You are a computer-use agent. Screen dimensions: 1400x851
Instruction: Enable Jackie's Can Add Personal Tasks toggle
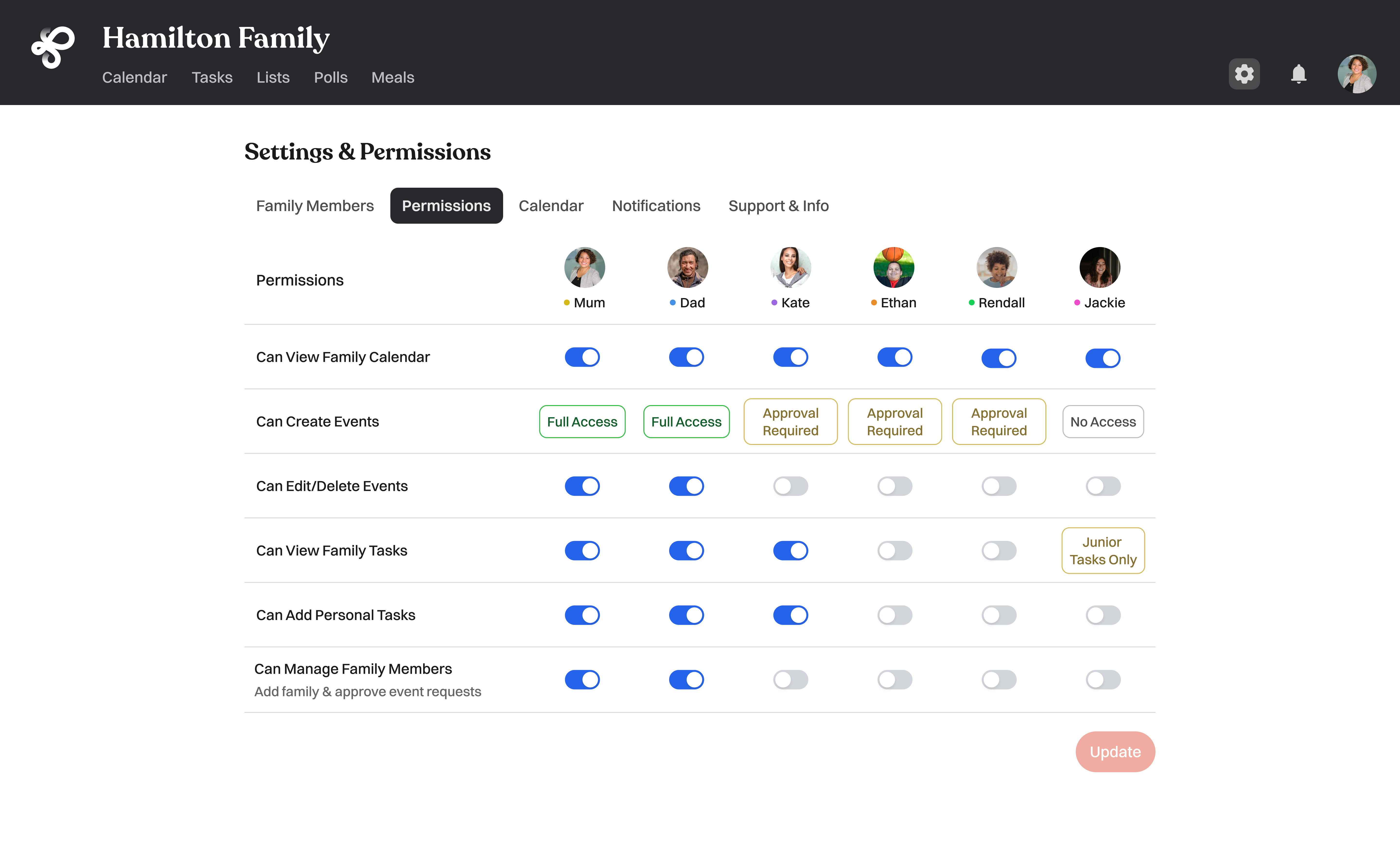1103,615
